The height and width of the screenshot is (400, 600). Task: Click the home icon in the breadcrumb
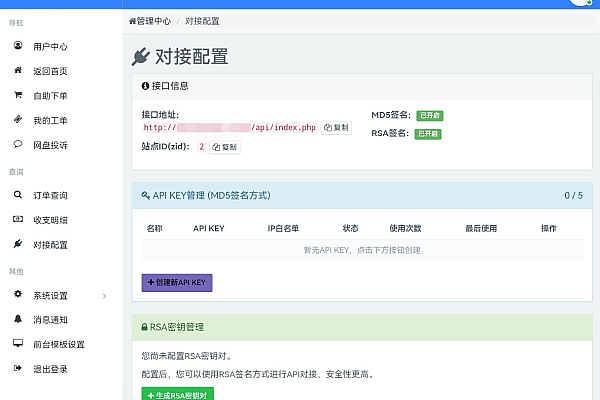132,21
